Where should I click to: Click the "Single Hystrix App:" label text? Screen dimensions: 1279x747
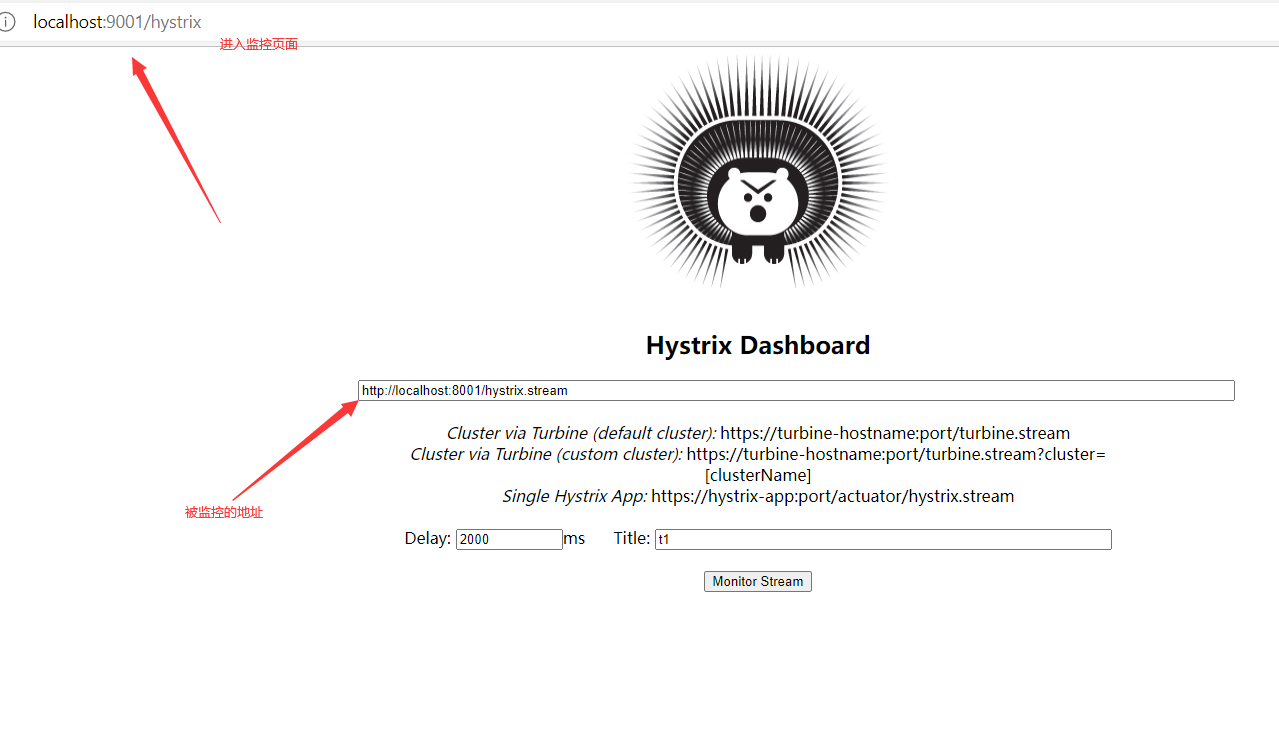coord(574,496)
